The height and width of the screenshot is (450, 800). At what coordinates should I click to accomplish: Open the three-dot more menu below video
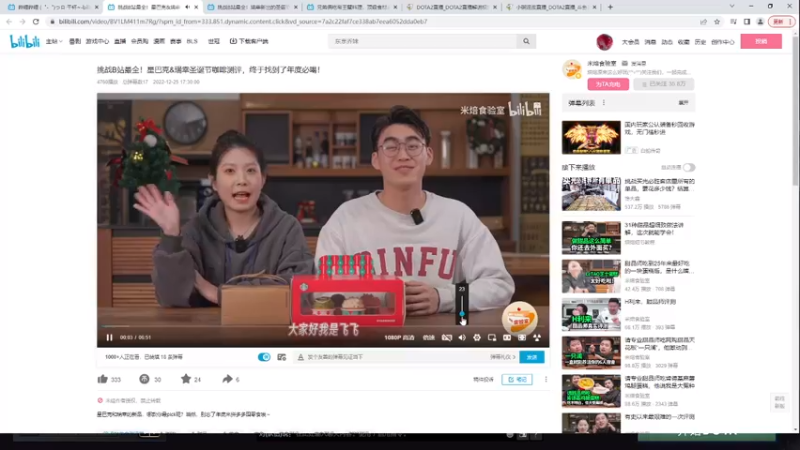[546, 379]
